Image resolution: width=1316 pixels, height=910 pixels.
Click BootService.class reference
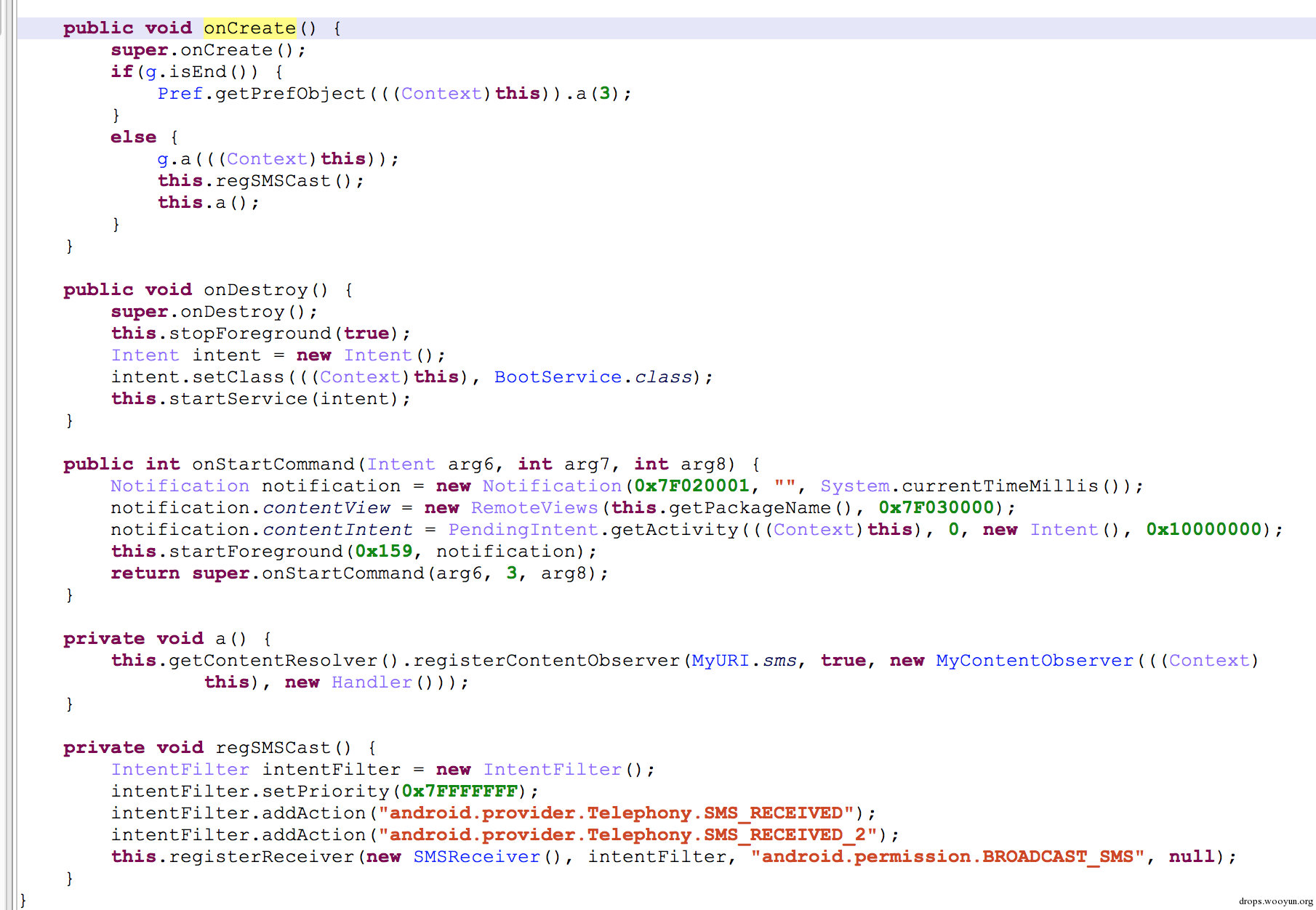click(593, 377)
